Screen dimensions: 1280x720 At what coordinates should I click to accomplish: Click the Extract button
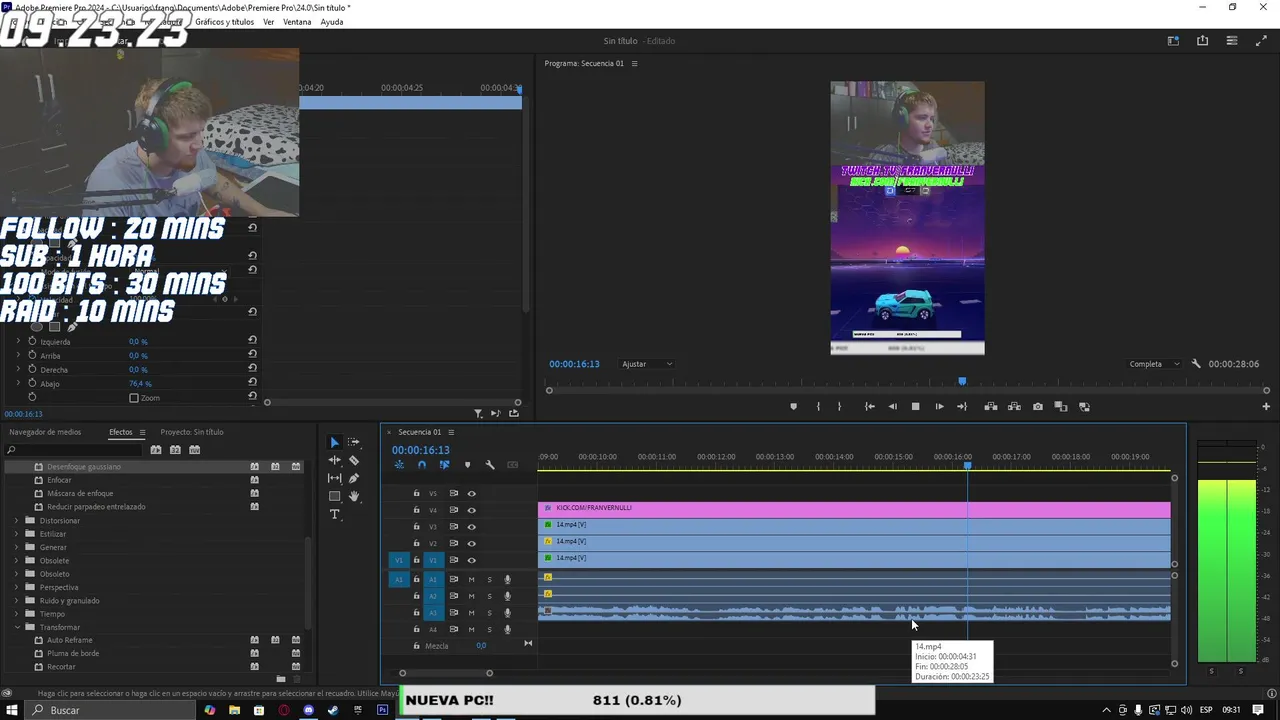click(x=1014, y=407)
